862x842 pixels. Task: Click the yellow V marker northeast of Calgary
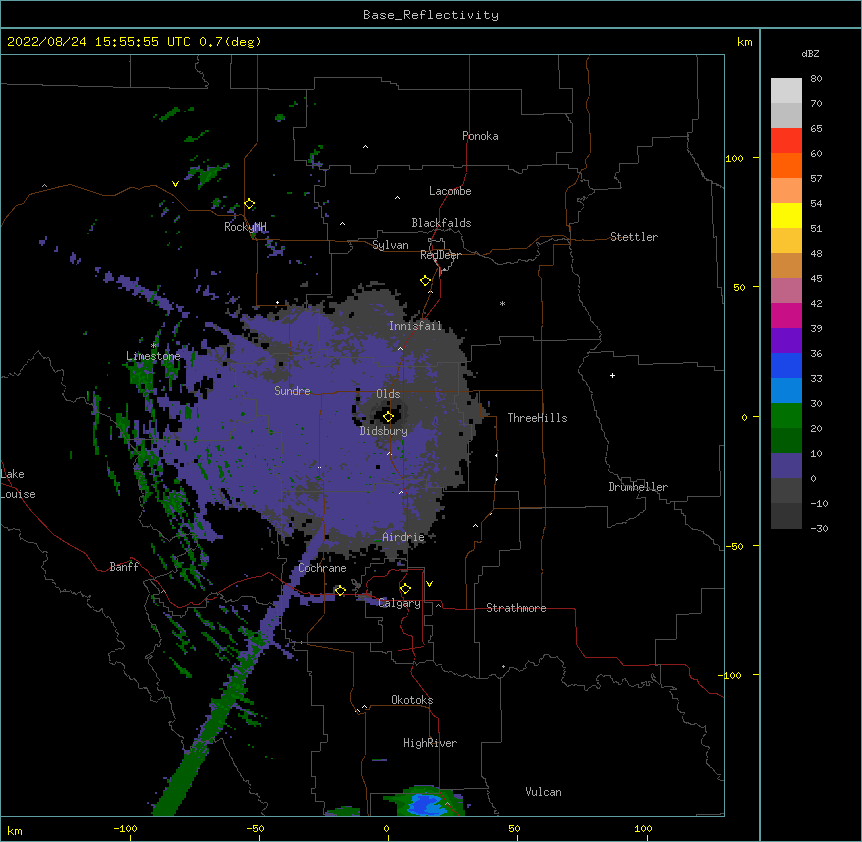[x=429, y=584]
